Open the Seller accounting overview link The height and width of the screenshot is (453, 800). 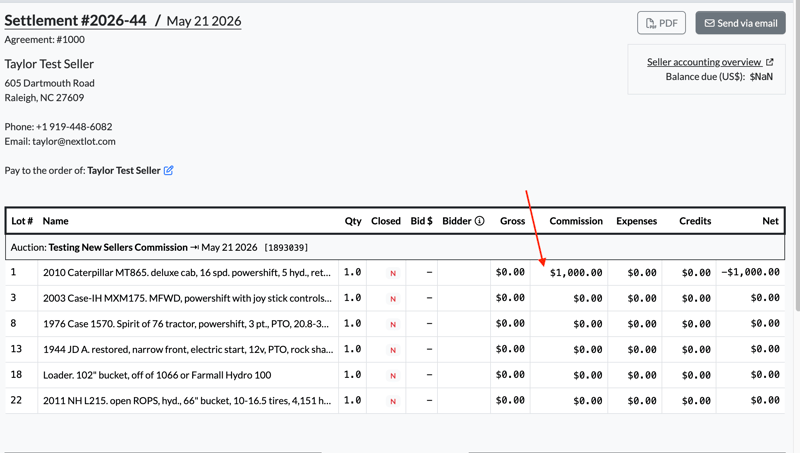coord(704,62)
